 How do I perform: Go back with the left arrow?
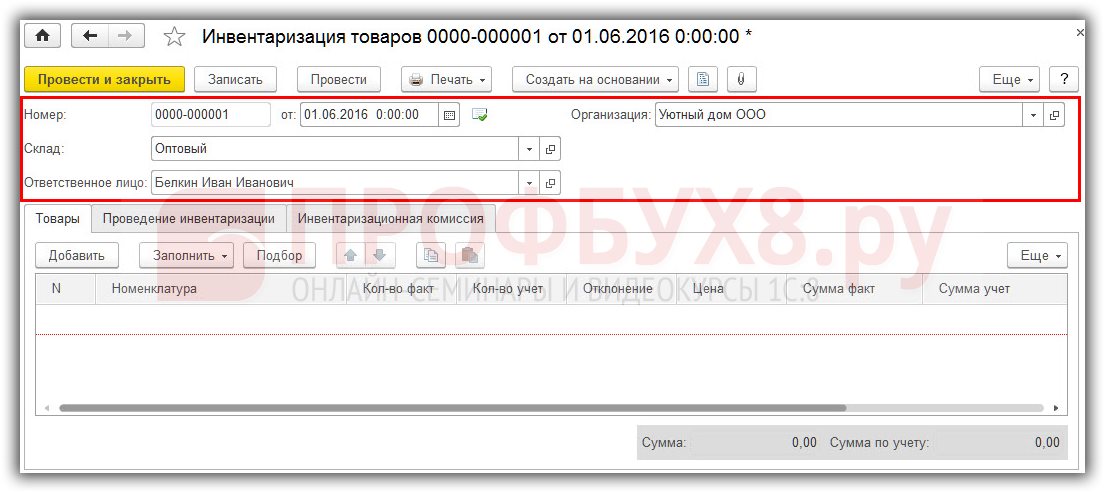[91, 36]
